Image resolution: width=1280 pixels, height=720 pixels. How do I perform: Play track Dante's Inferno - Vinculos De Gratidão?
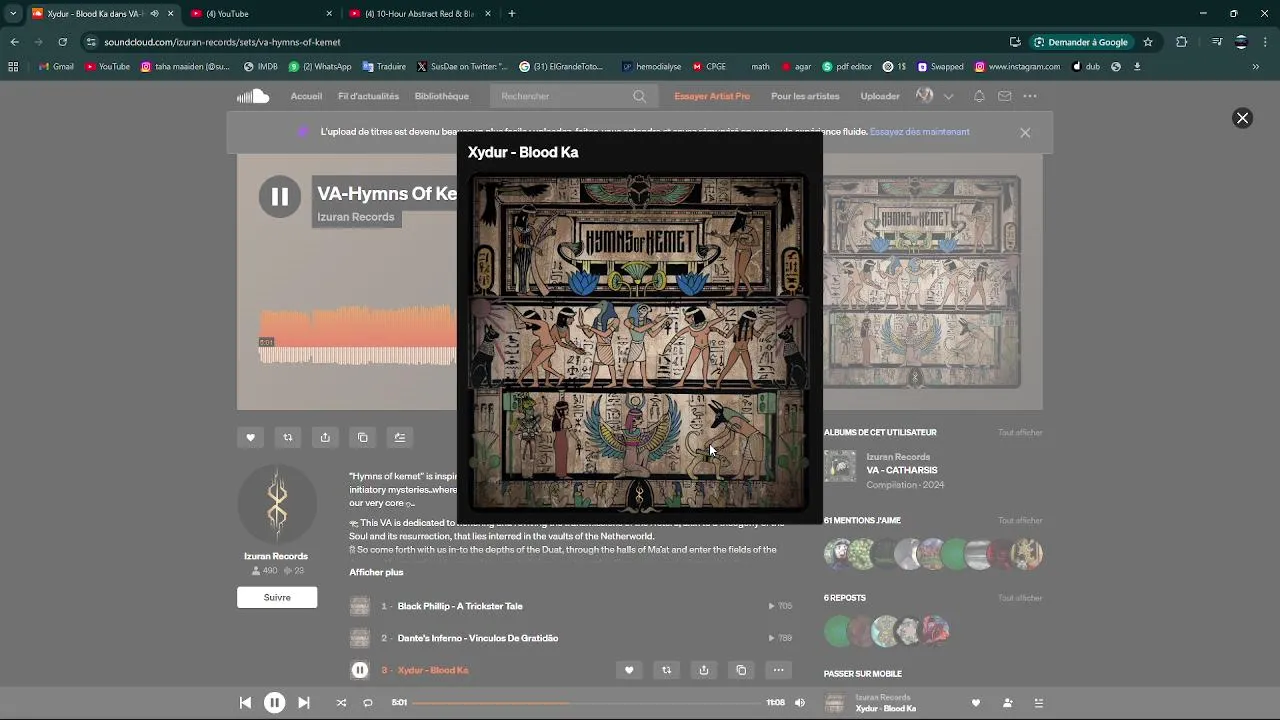pyautogui.click(x=478, y=638)
